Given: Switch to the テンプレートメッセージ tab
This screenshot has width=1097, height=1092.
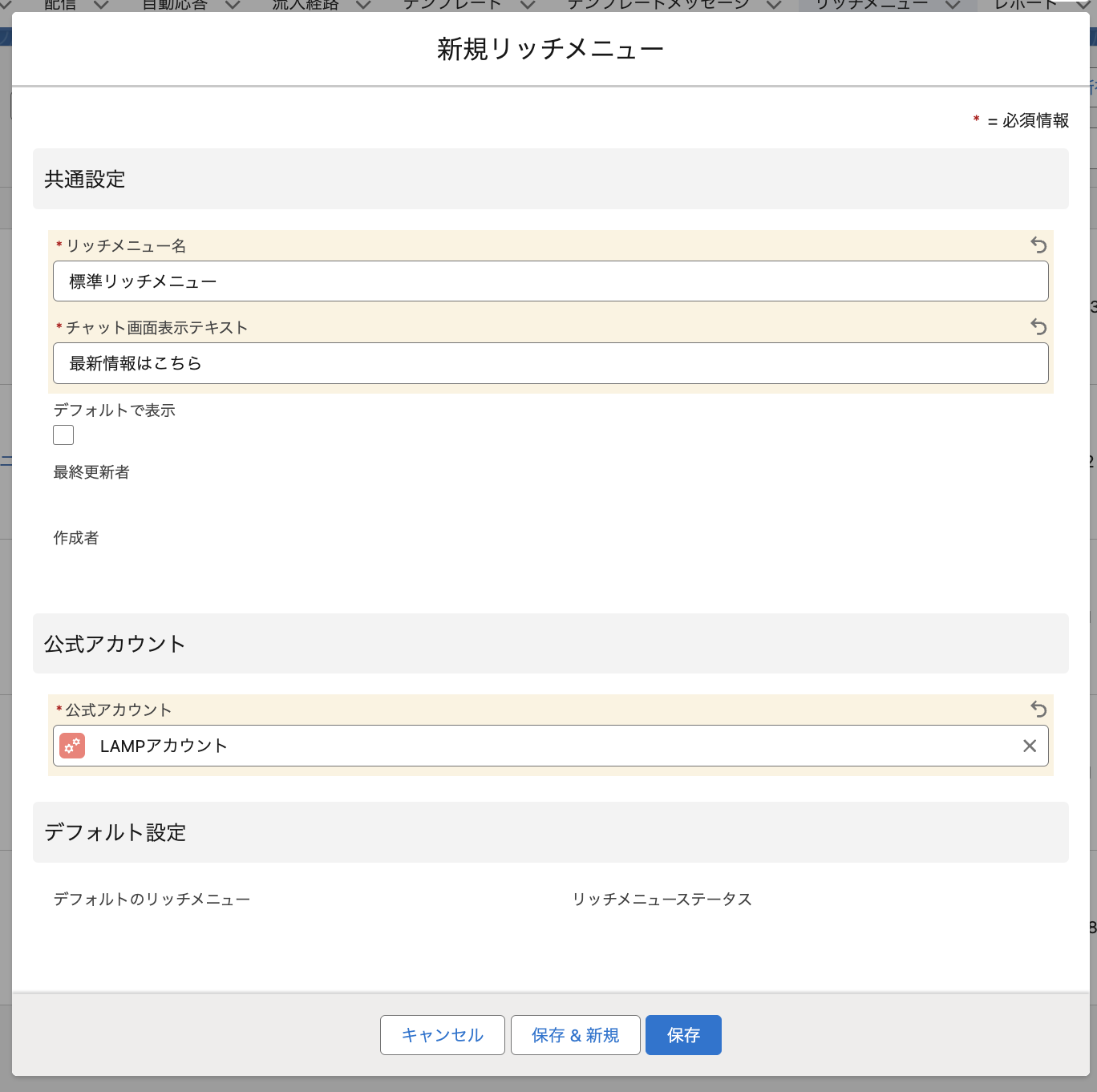Looking at the screenshot, I should [x=658, y=5].
